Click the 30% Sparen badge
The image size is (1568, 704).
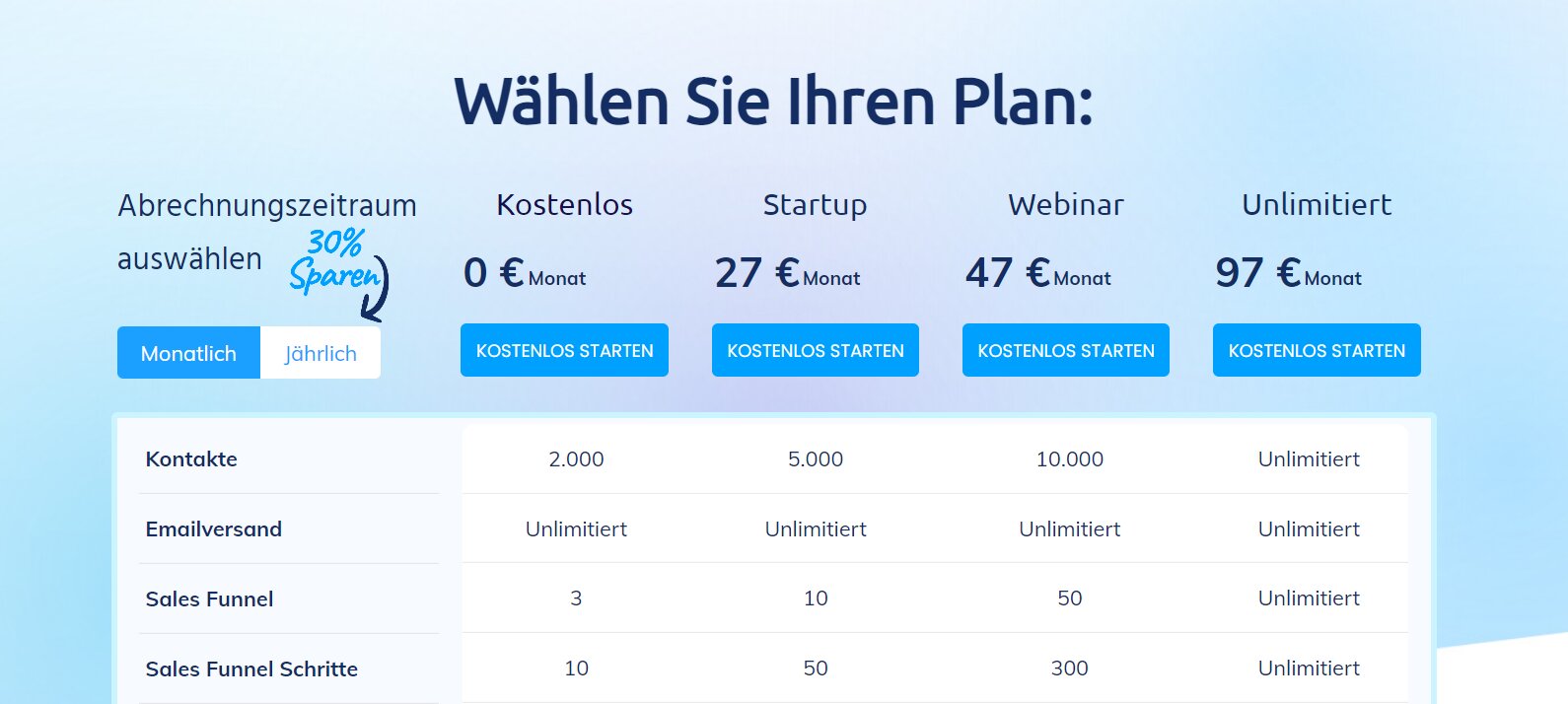(335, 258)
